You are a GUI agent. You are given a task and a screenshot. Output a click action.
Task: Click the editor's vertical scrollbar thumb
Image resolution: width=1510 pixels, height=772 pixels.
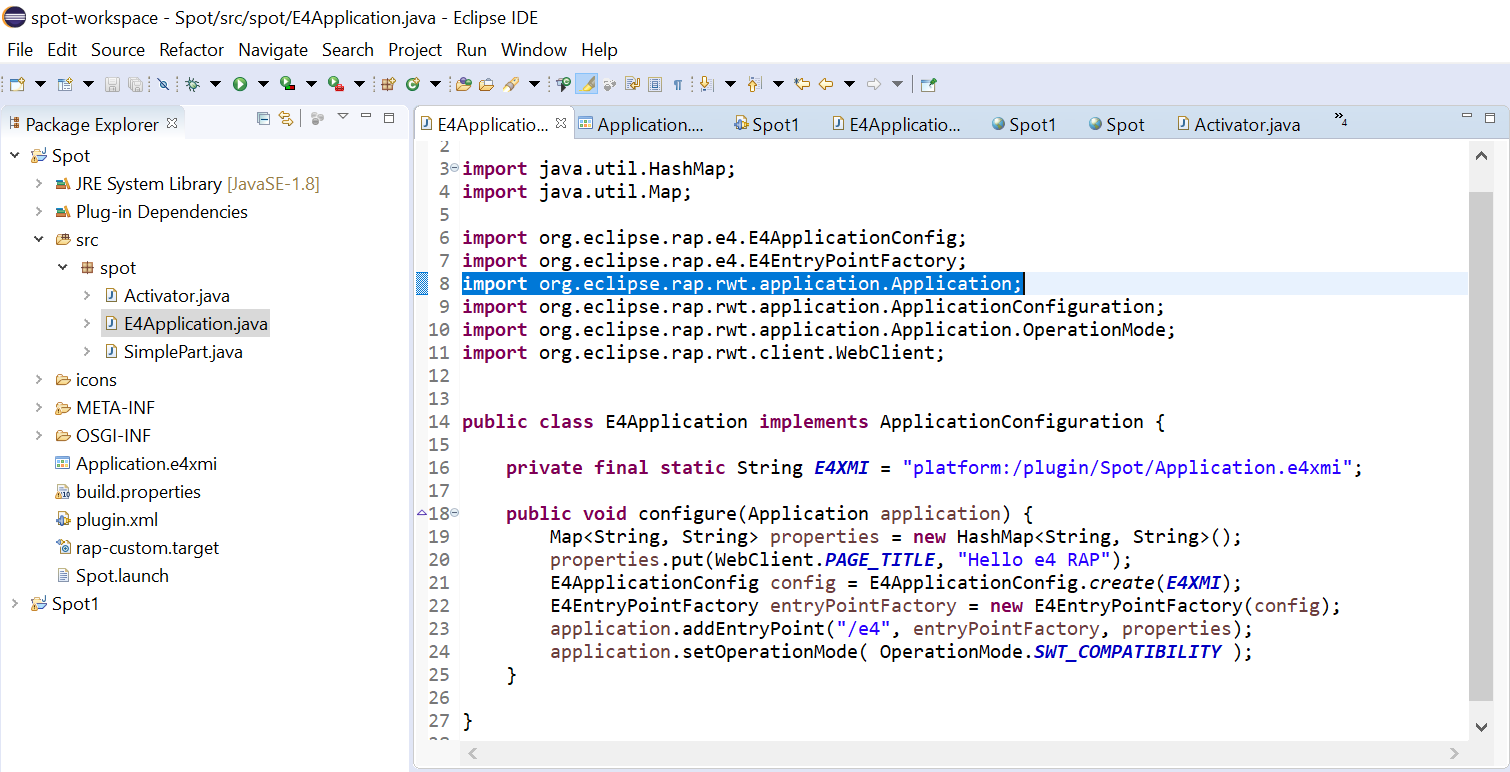pos(1481,445)
